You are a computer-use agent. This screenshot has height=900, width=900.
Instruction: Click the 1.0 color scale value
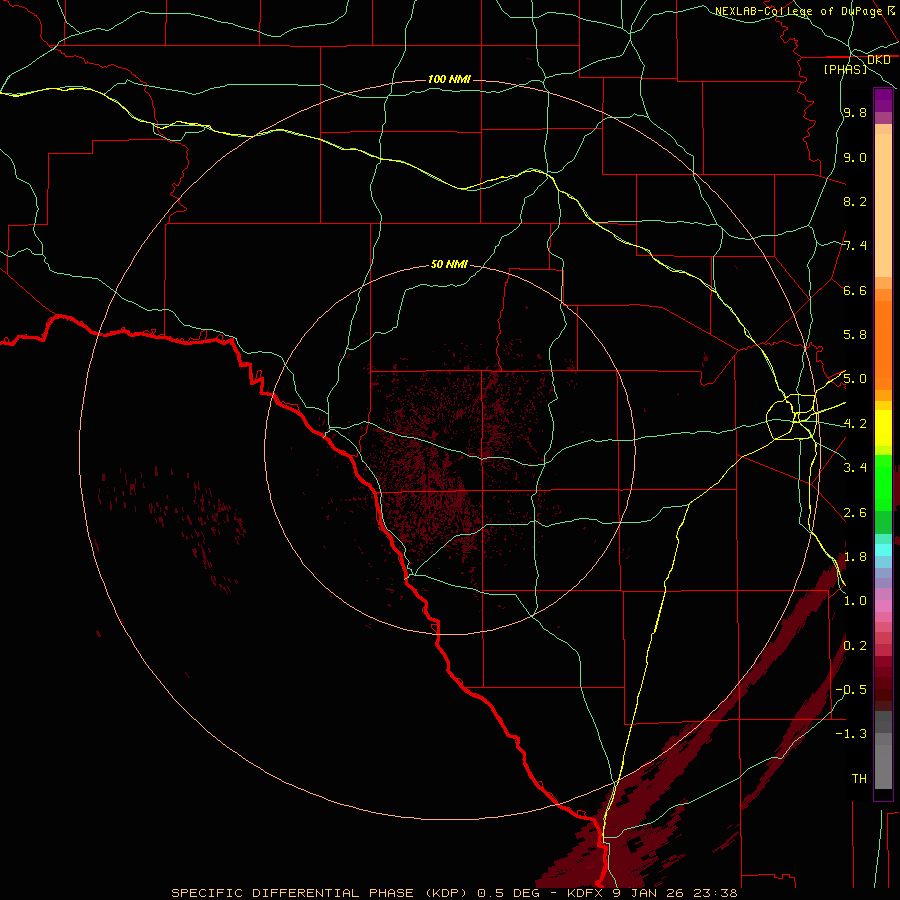[855, 601]
